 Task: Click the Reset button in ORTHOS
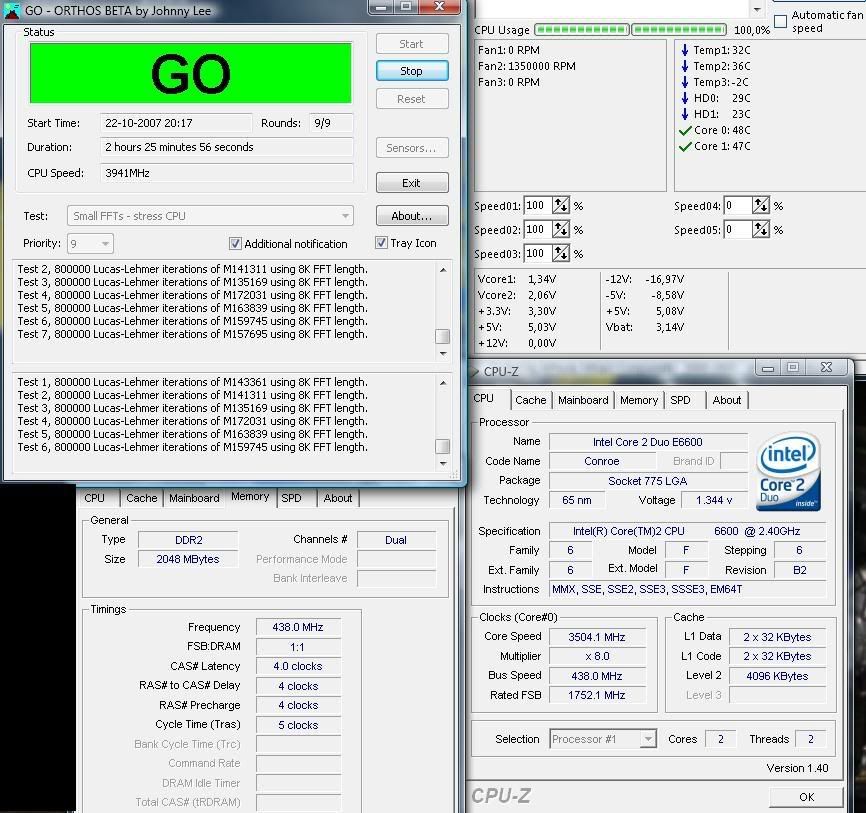point(411,99)
